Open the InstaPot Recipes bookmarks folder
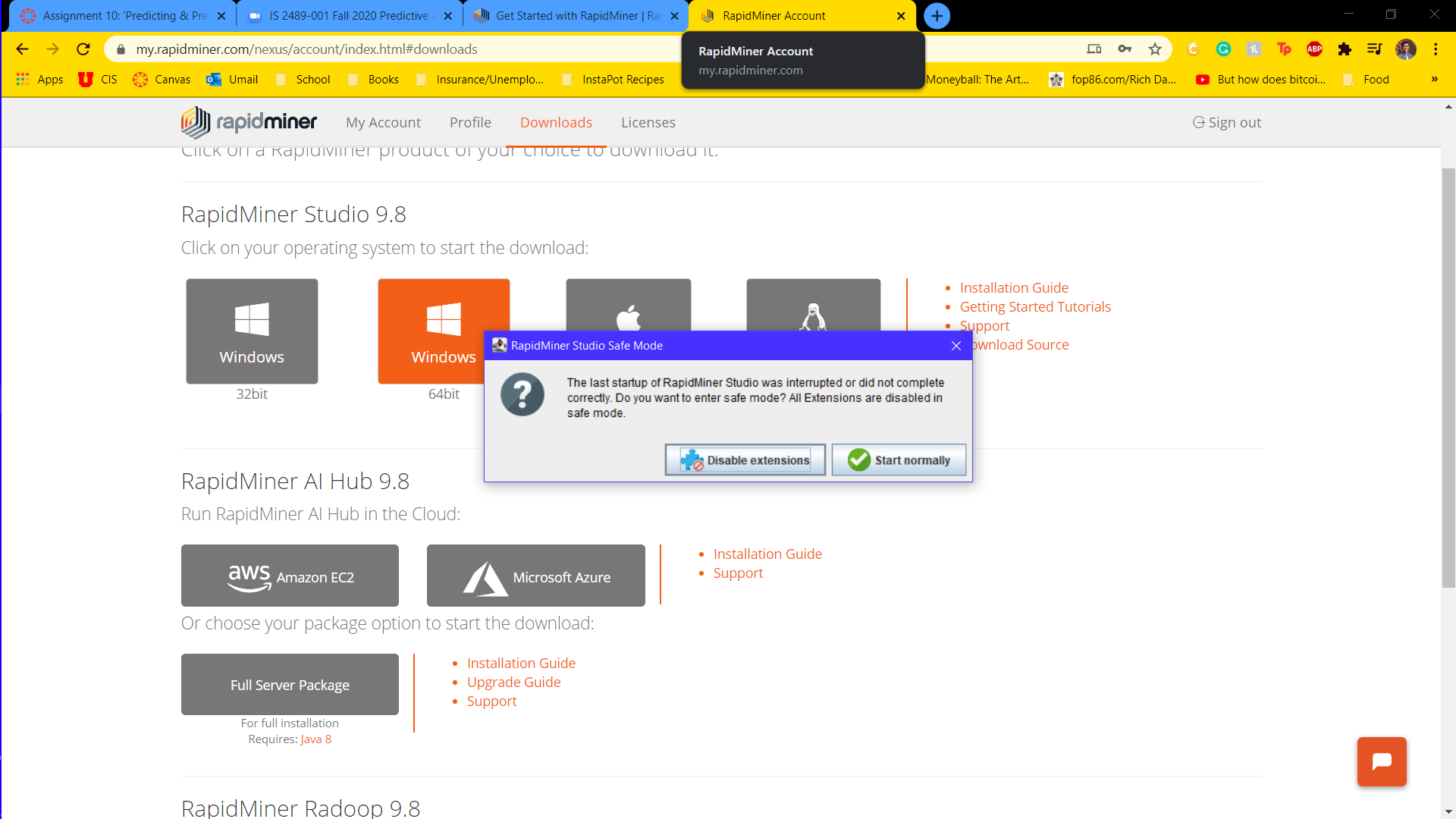Image resolution: width=1456 pixels, height=819 pixels. tap(613, 80)
